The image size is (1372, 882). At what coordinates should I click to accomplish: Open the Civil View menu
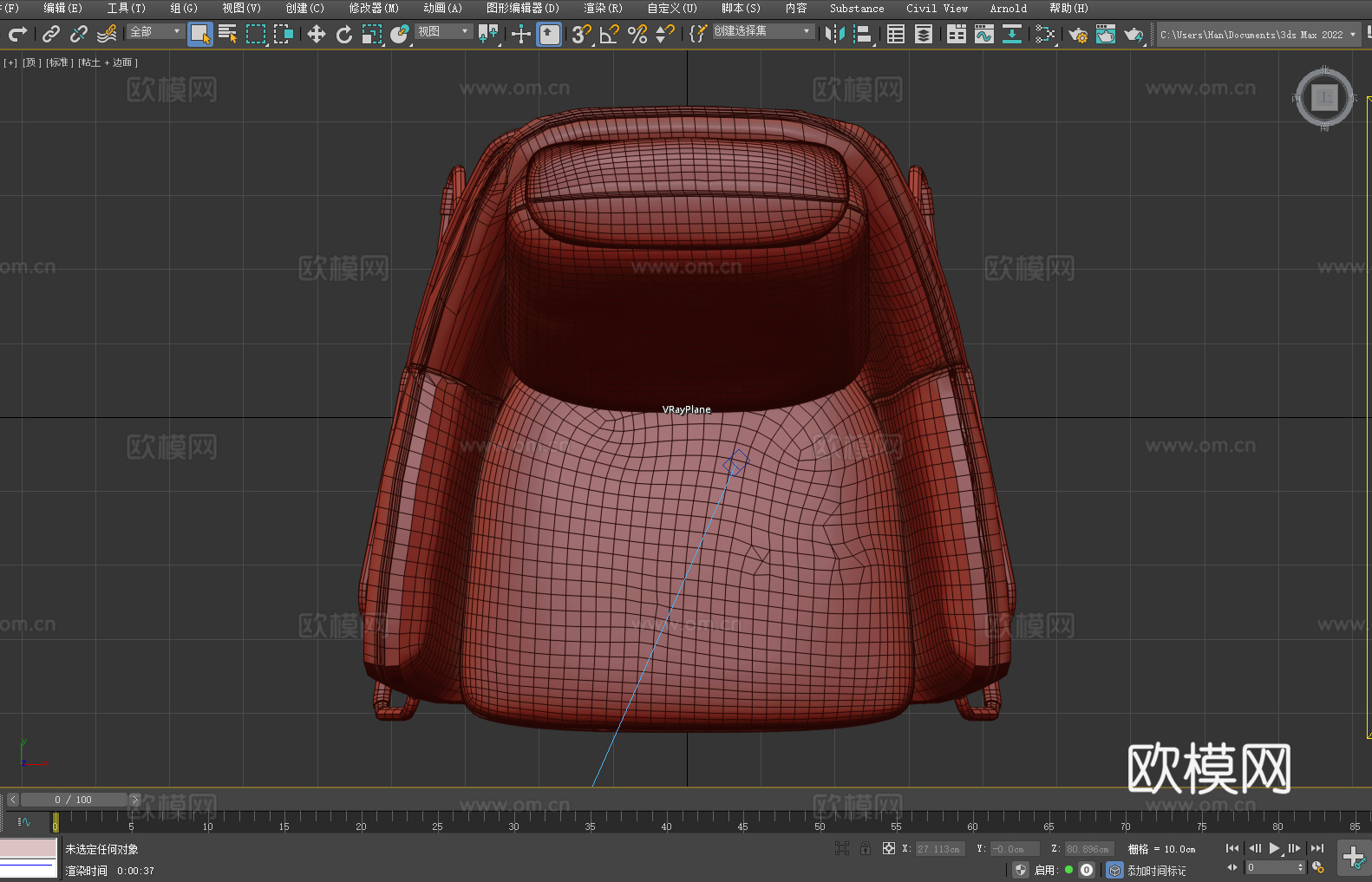[938, 8]
